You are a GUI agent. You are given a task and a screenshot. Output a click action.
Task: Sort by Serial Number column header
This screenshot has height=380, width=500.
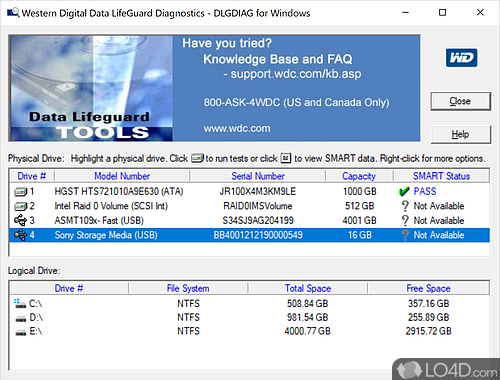pyautogui.click(x=258, y=176)
